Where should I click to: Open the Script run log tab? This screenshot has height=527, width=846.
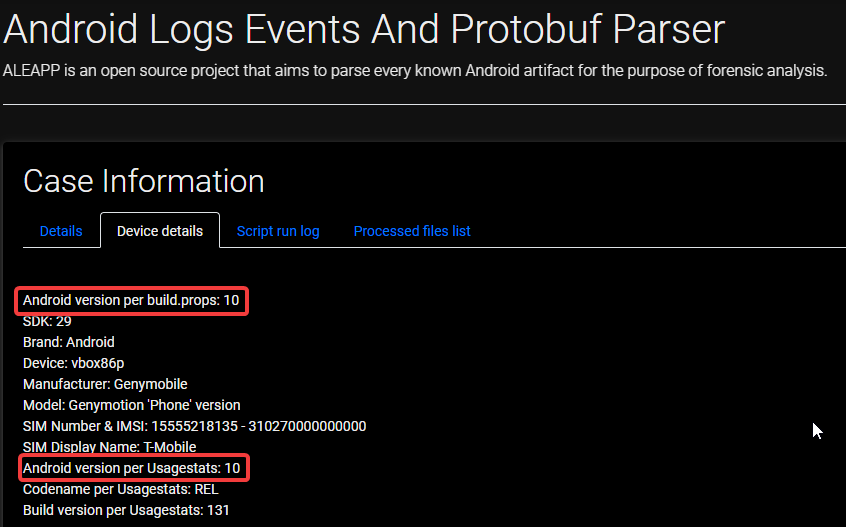point(278,231)
